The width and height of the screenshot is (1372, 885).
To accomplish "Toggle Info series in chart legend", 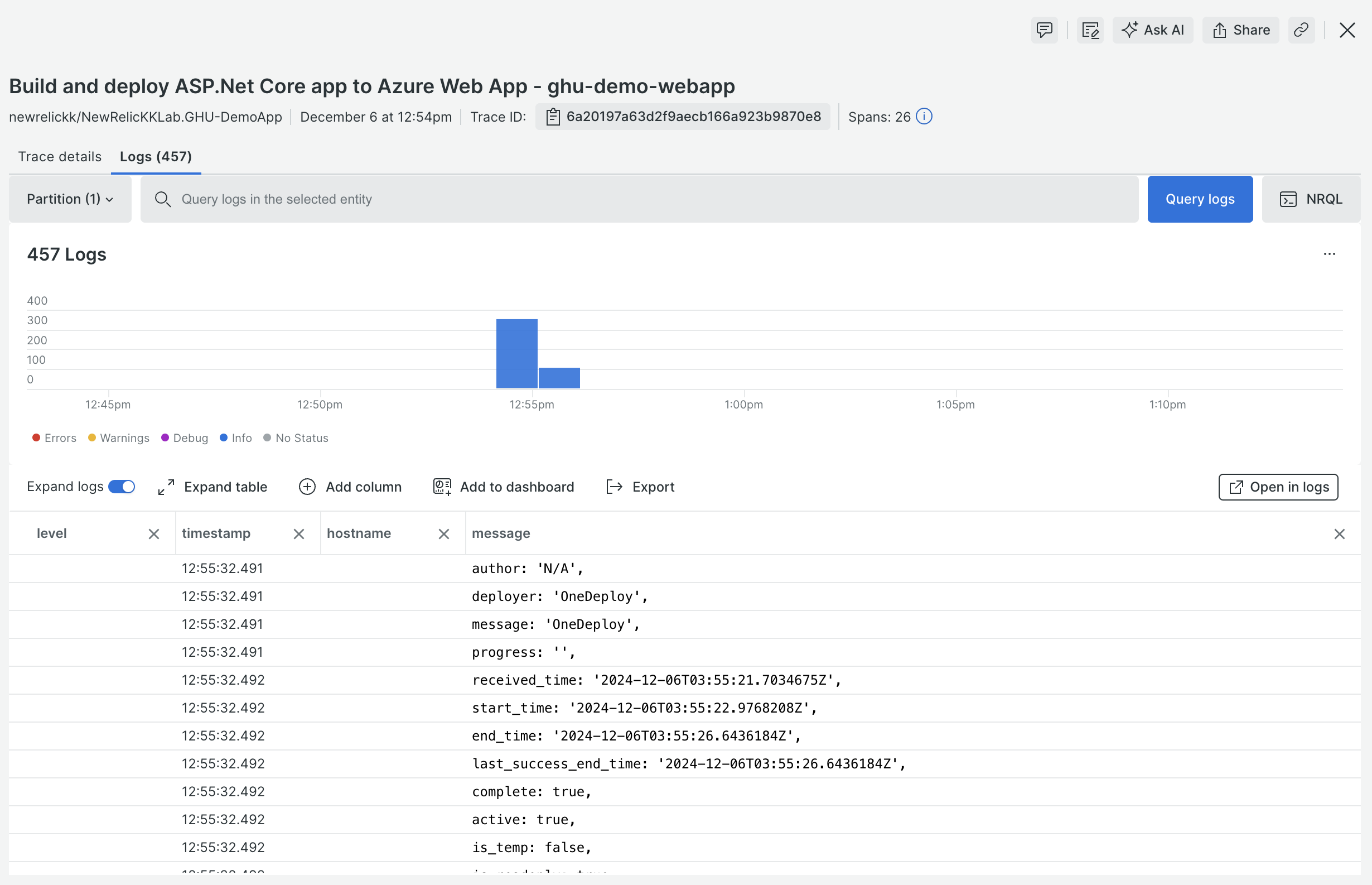I will tap(236, 438).
